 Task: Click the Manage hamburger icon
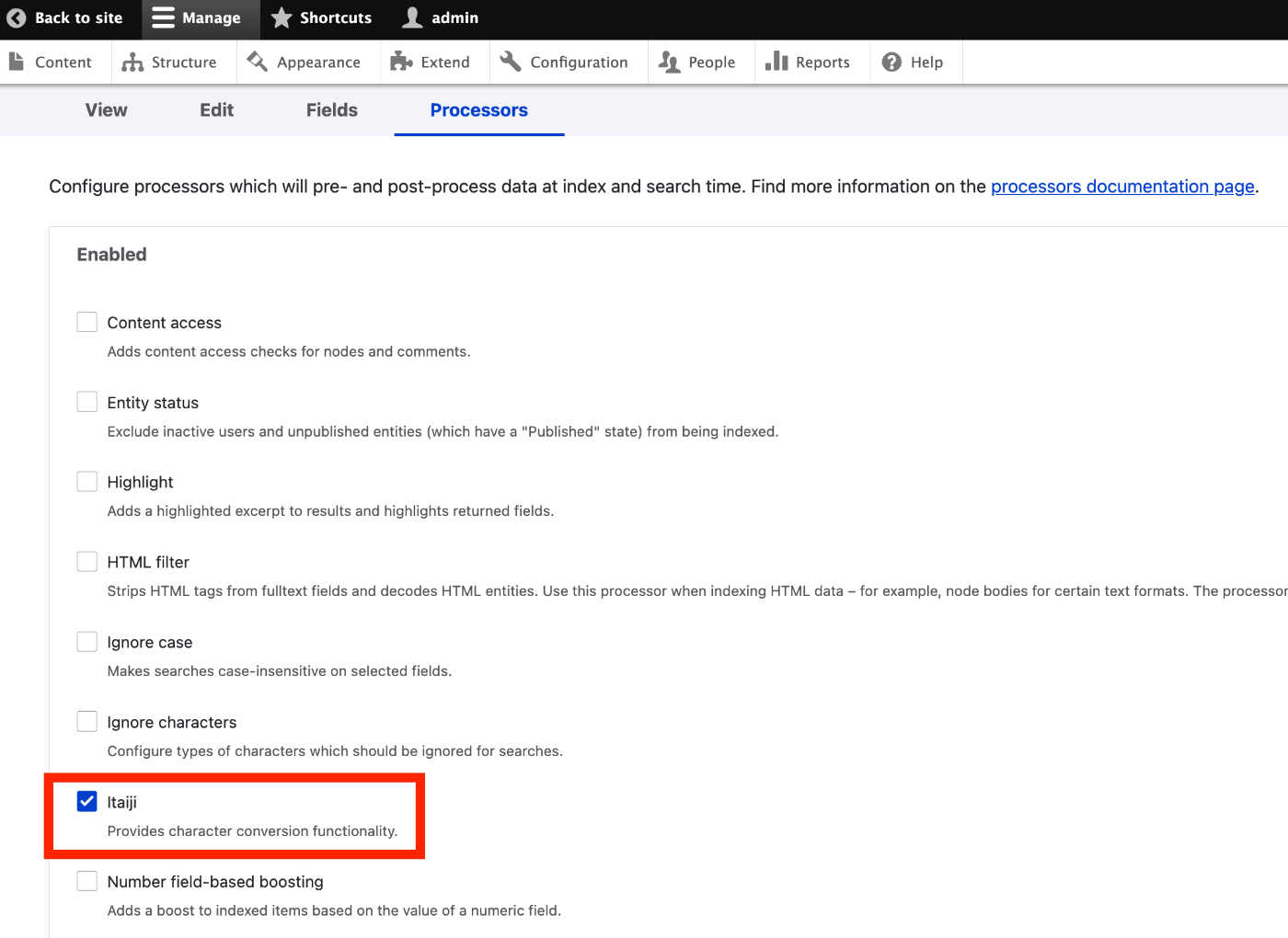(x=163, y=17)
